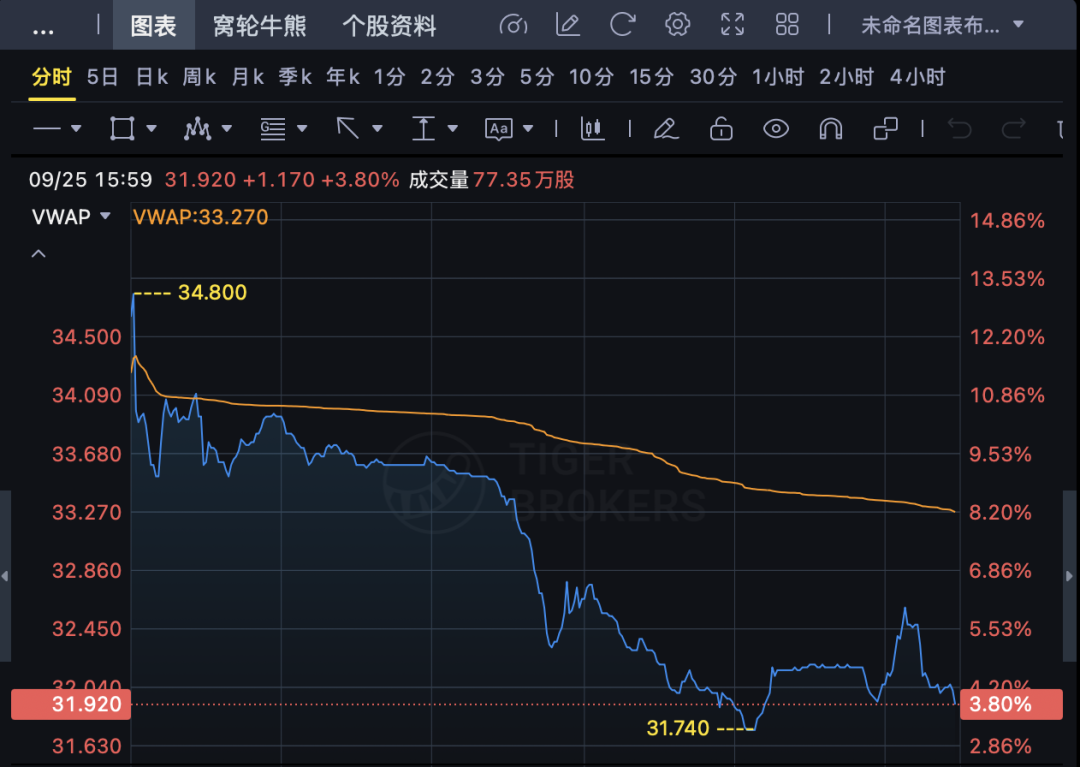The height and width of the screenshot is (767, 1080).
Task: Click the refresh chart icon
Action: 623,25
